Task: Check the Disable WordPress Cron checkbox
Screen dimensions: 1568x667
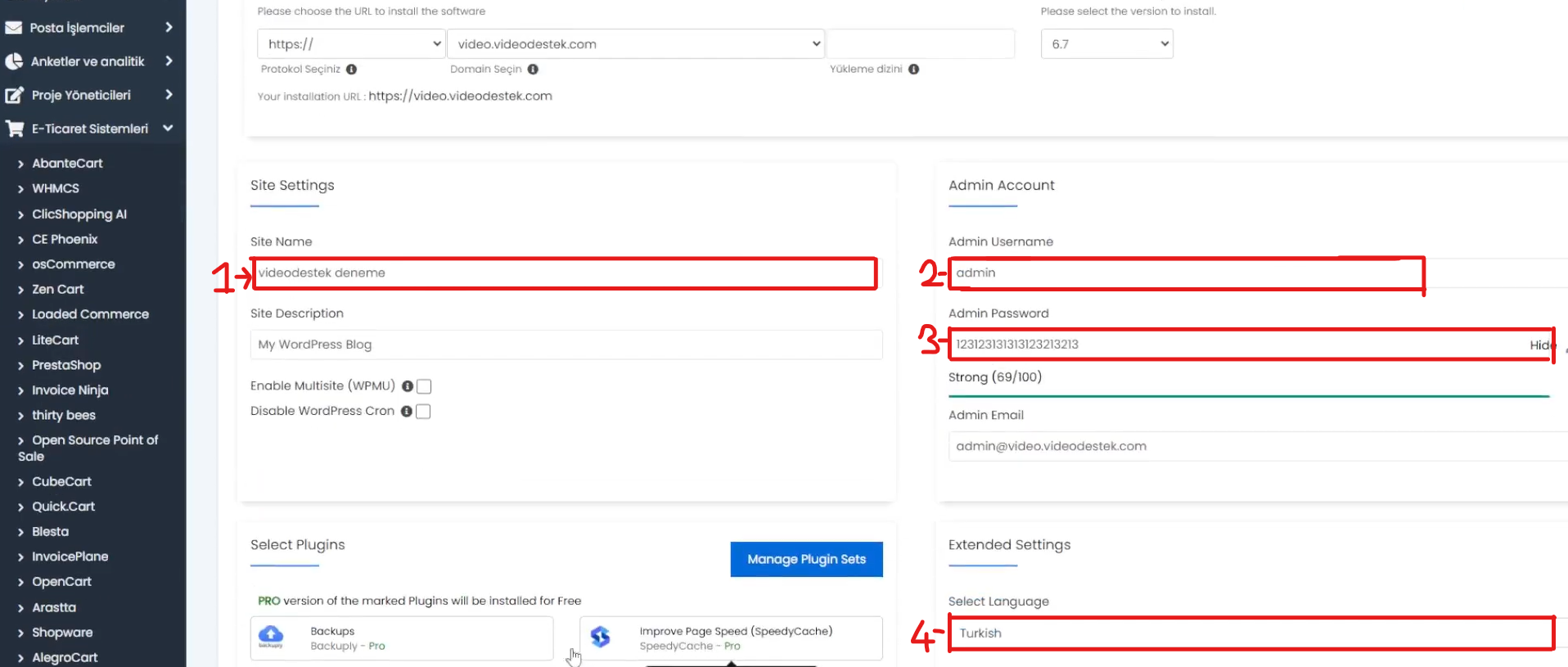Action: [423, 412]
